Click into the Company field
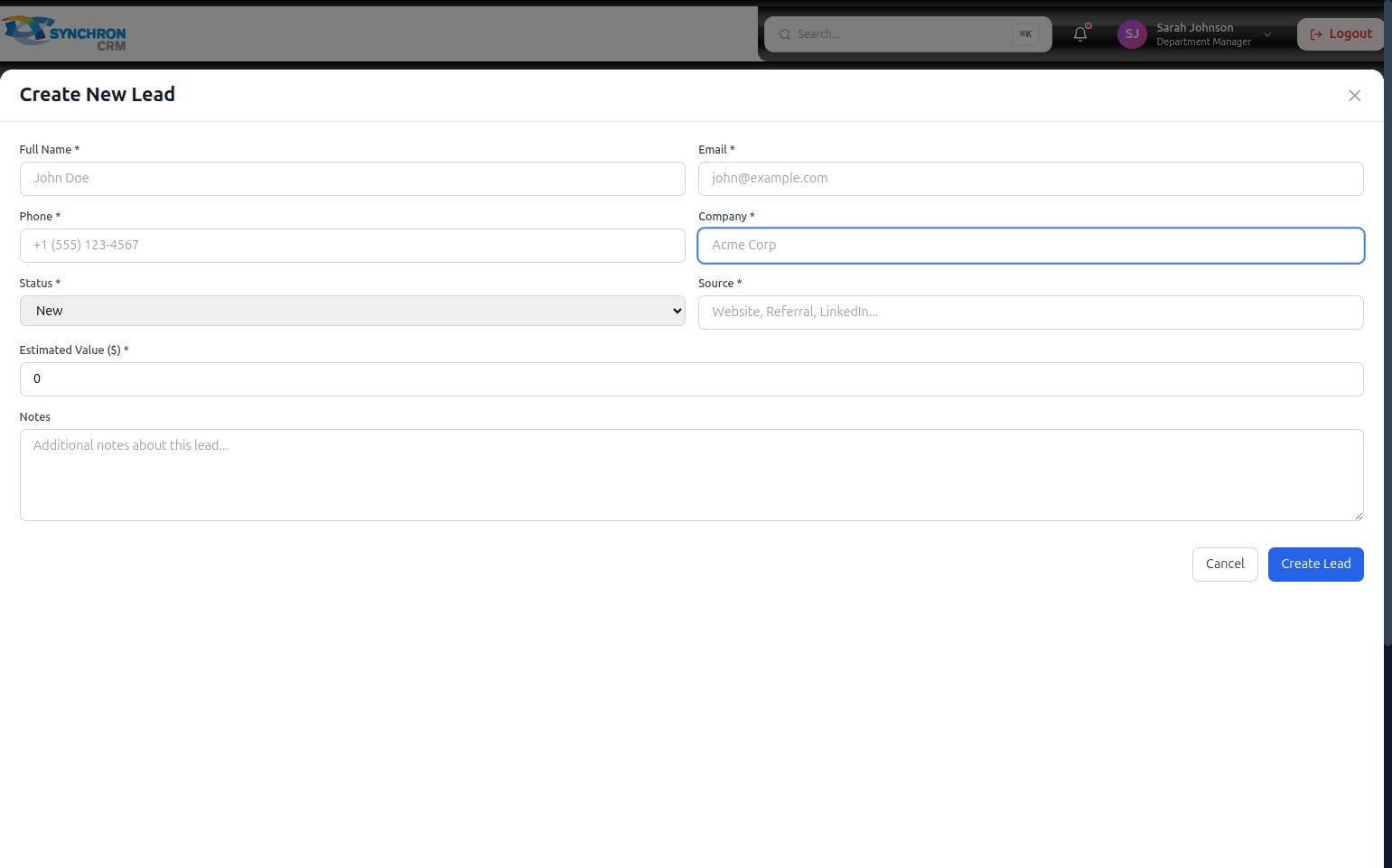 1031,246
